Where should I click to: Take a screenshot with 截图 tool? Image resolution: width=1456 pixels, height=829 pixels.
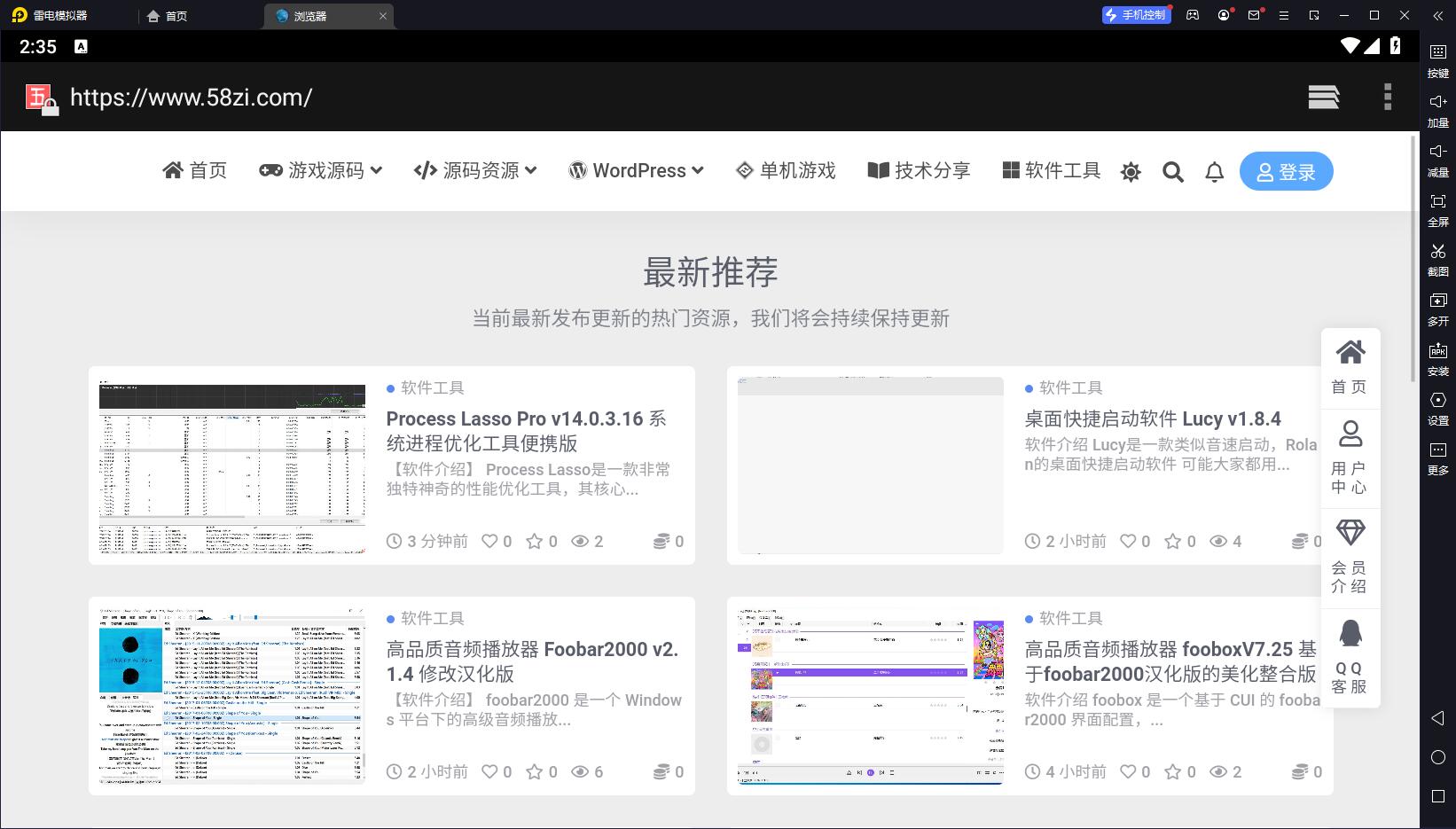(x=1438, y=259)
